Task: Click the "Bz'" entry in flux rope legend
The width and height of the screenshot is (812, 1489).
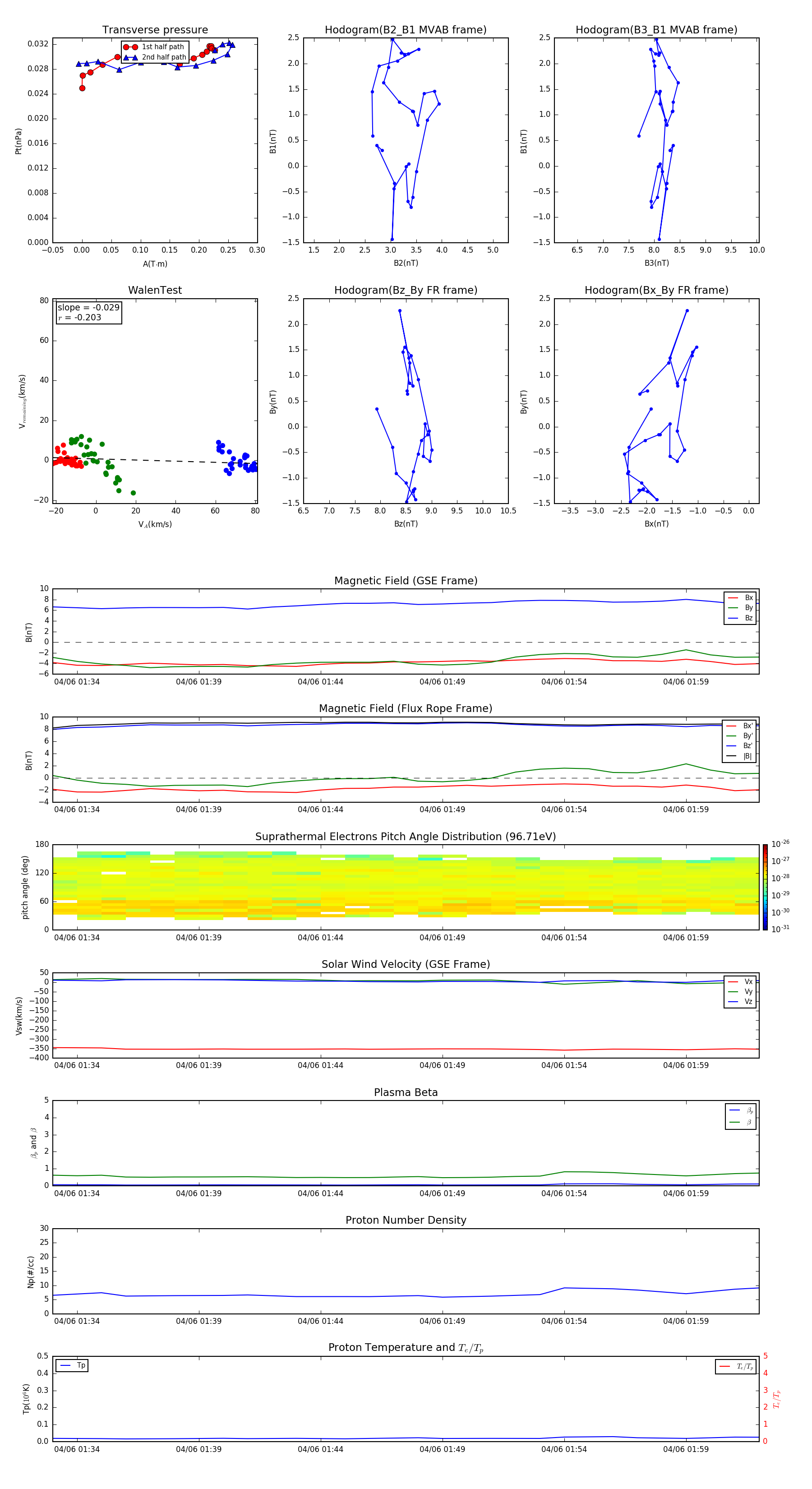Action: click(740, 746)
